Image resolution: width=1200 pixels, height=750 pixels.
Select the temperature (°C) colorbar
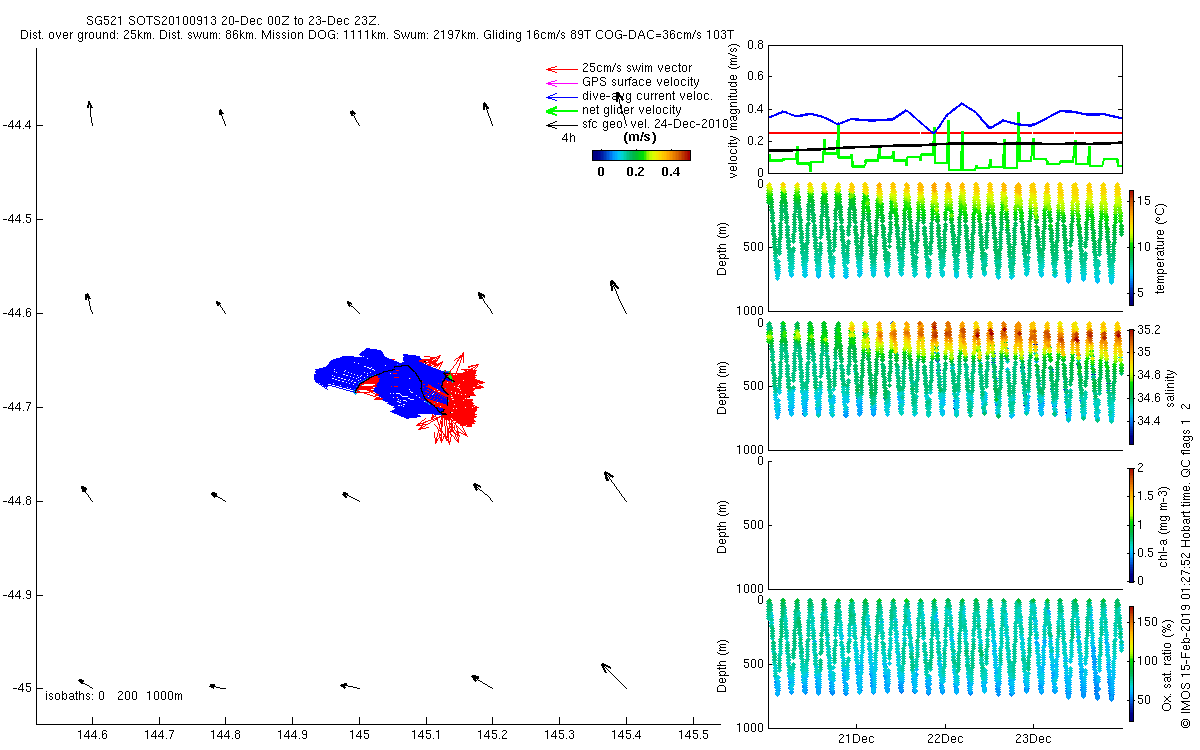pos(1132,247)
